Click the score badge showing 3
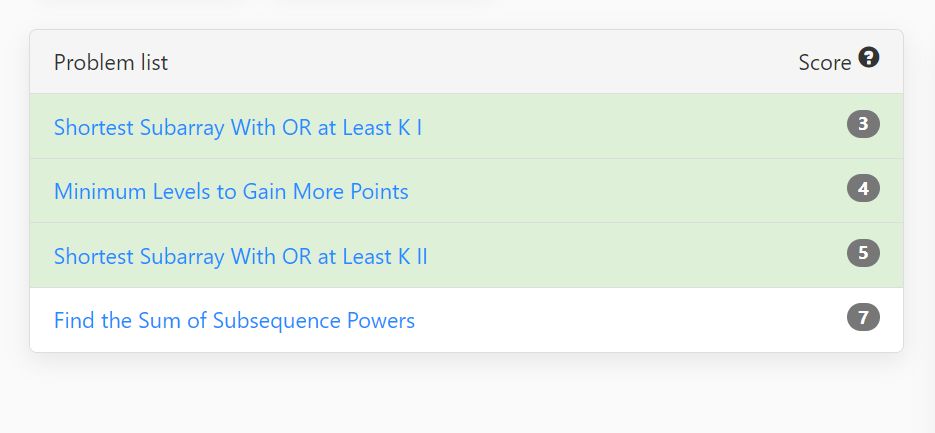Image resolution: width=935 pixels, height=433 pixels. tap(863, 125)
